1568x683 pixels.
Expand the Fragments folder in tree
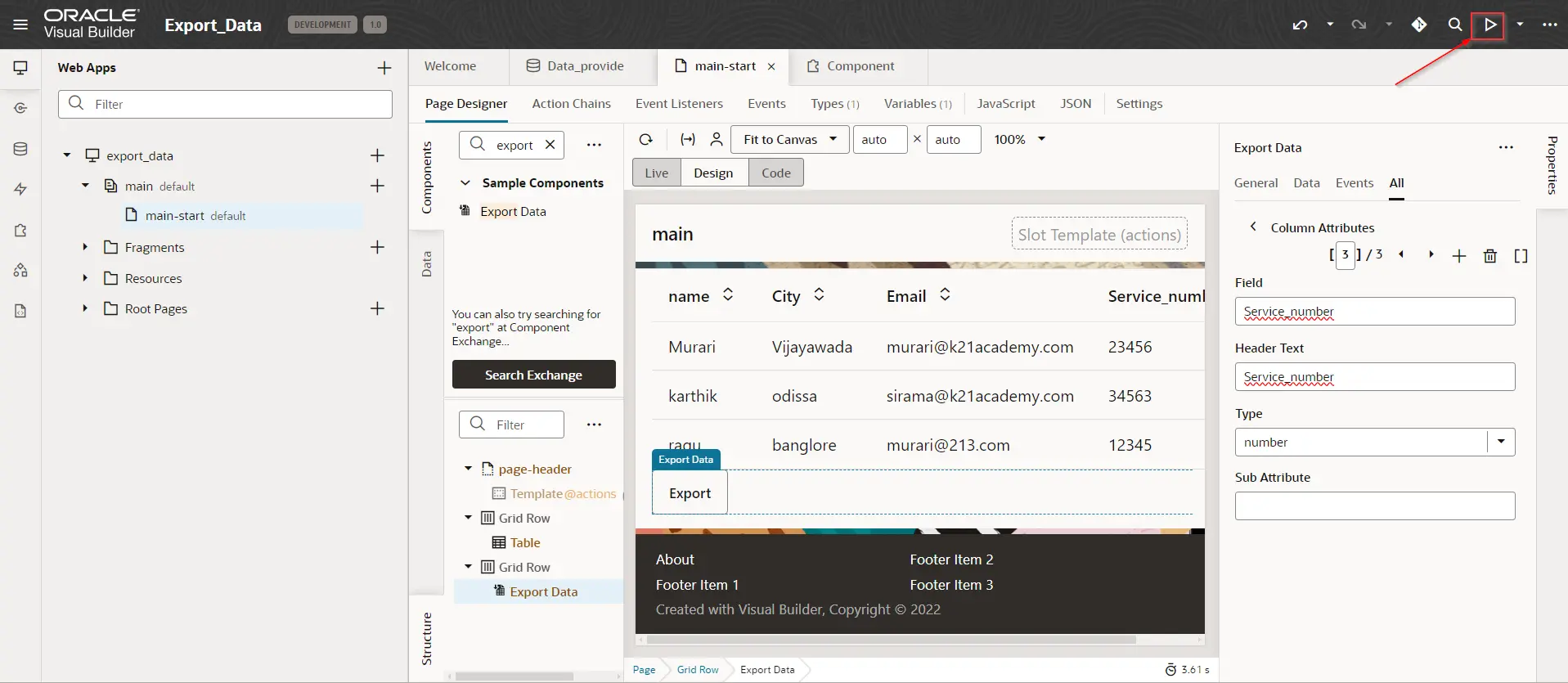[85, 247]
